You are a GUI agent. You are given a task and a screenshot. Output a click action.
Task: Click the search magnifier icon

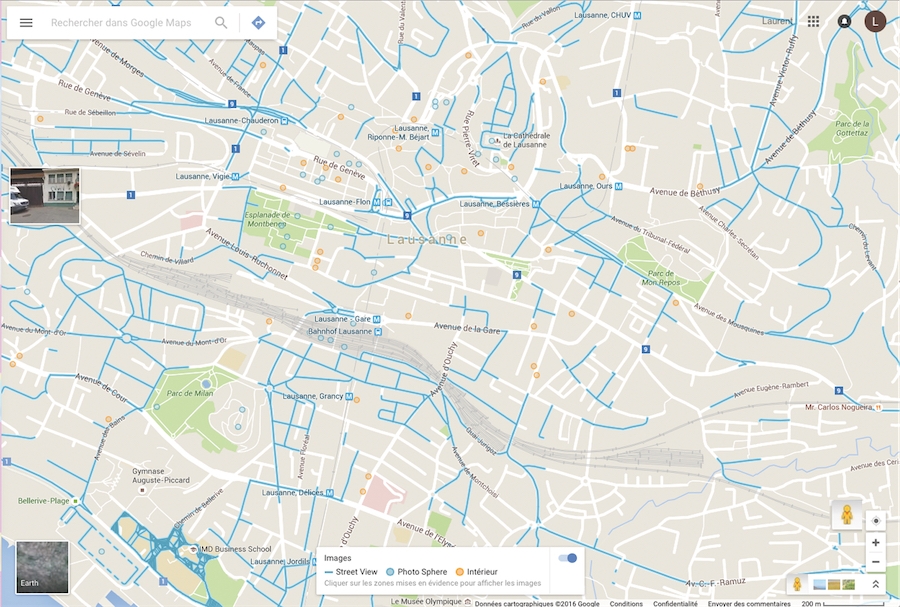click(221, 23)
